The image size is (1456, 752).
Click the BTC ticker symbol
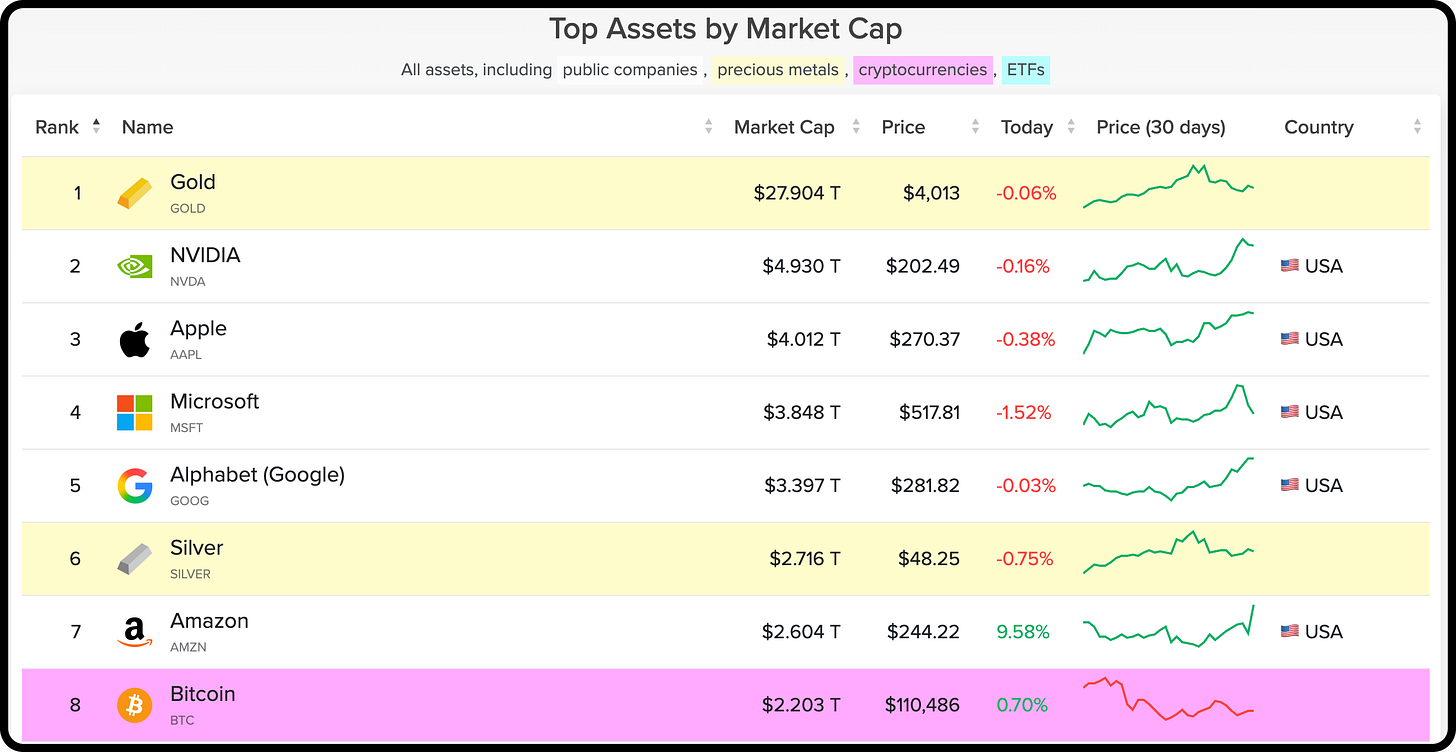tap(182, 720)
